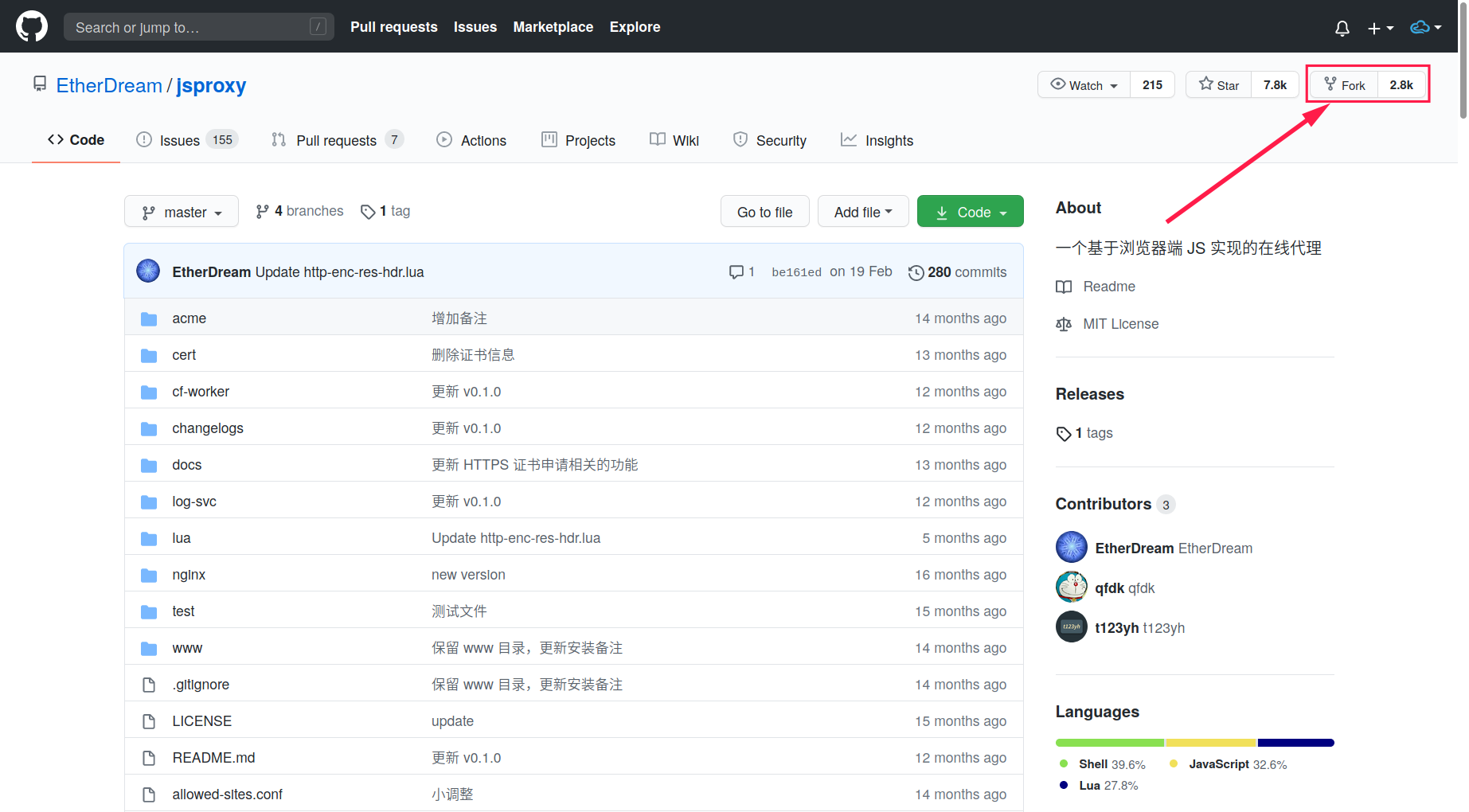Image resolution: width=1469 pixels, height=812 pixels.
Task: Open the Releases heading link
Action: [1090, 394]
